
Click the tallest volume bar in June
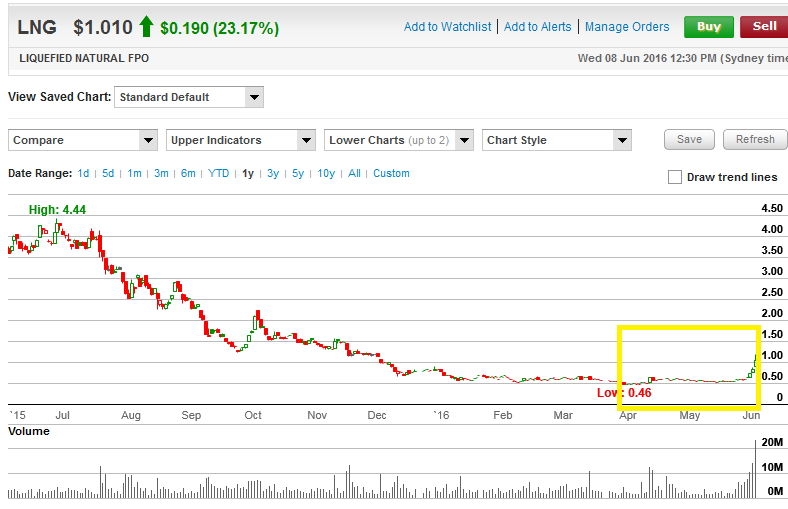[755, 469]
